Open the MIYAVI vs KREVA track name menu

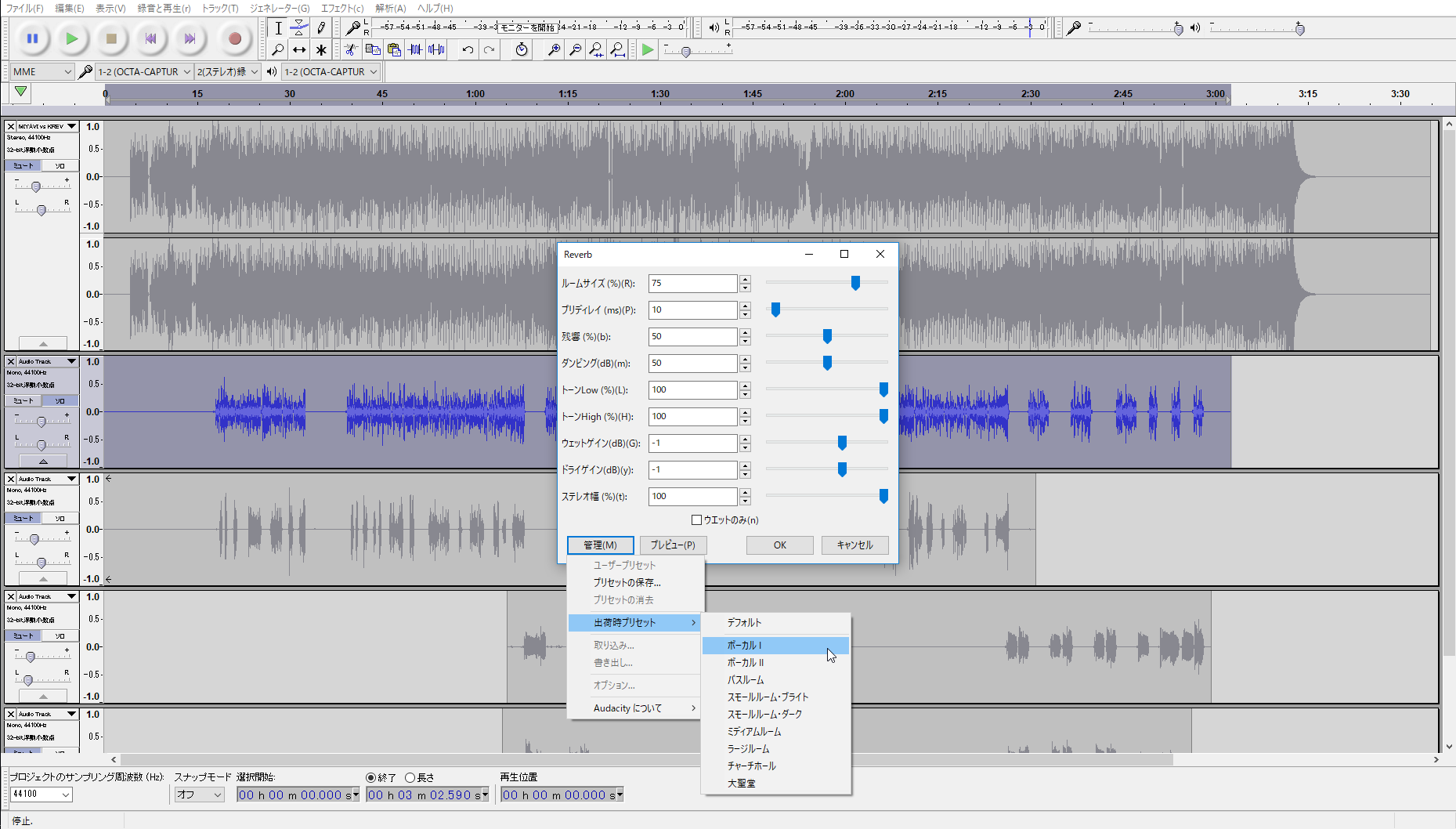(47, 126)
